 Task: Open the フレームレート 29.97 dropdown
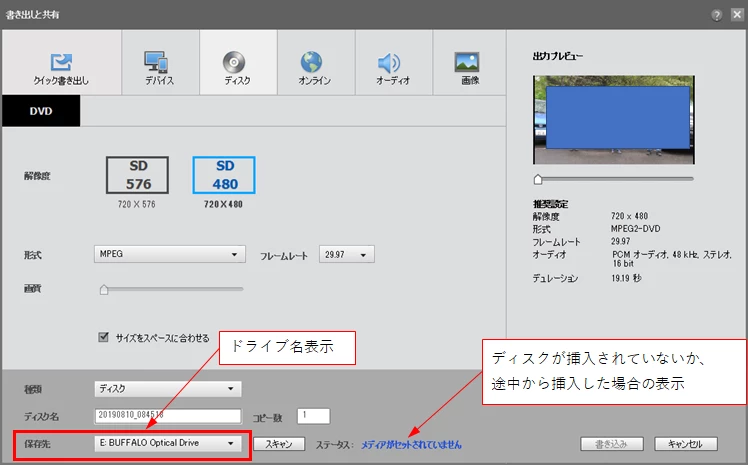347,254
